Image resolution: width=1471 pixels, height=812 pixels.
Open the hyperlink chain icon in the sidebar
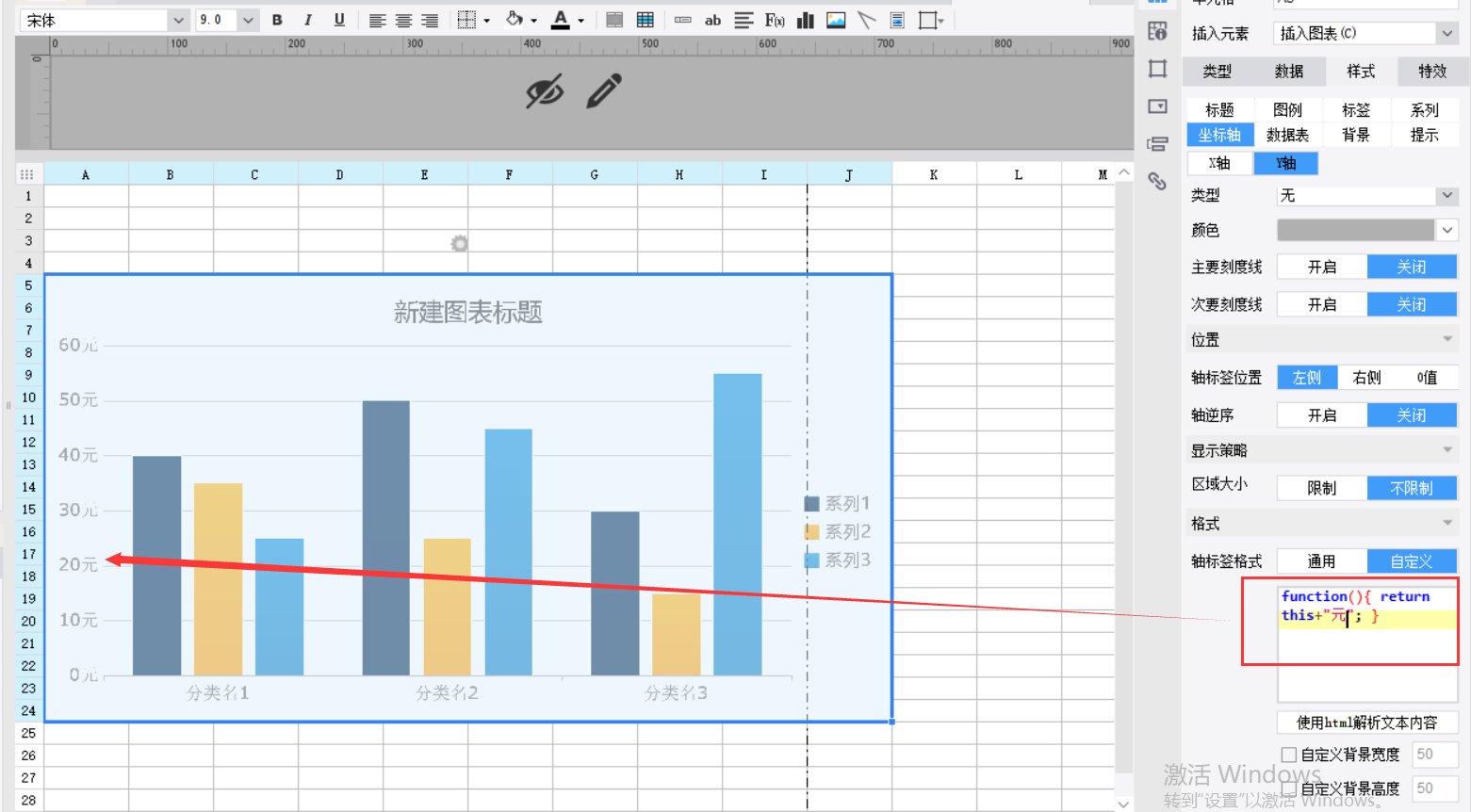coord(1158,181)
